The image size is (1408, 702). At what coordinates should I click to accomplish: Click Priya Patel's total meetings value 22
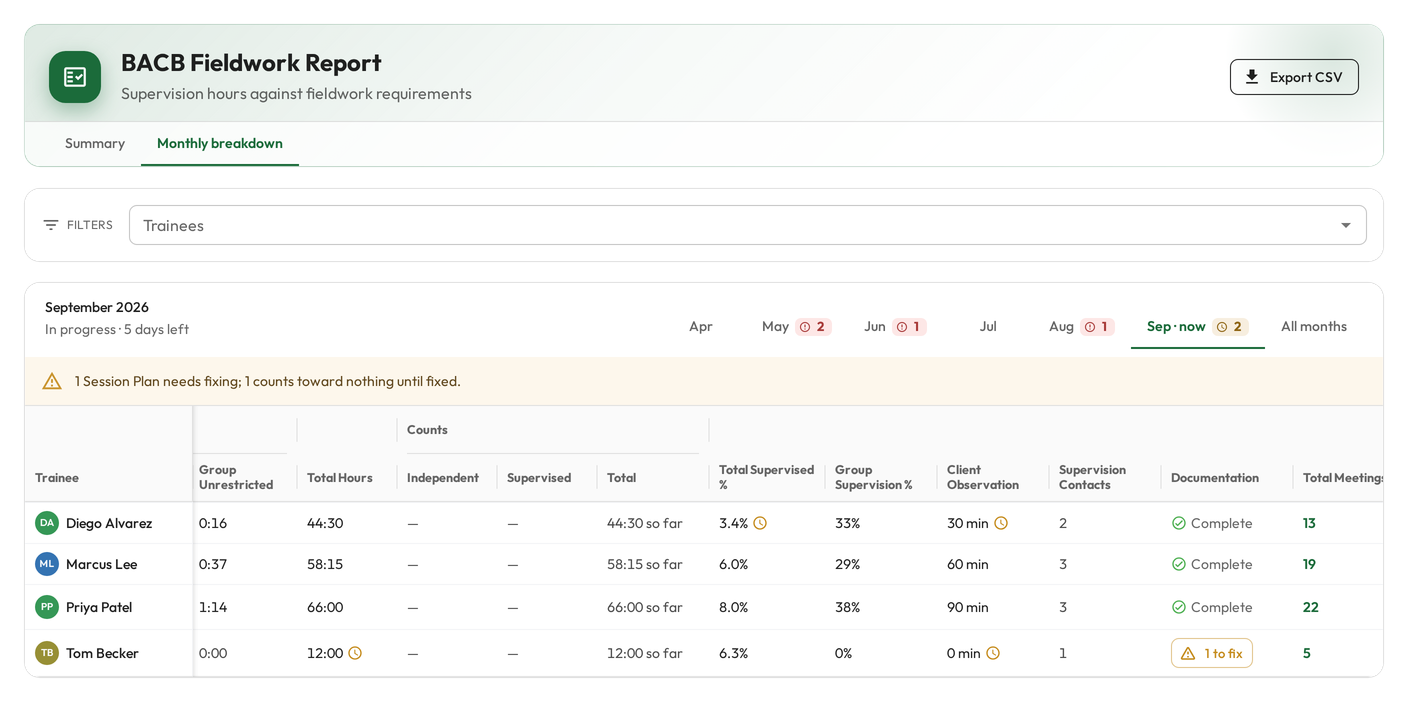pos(1311,607)
